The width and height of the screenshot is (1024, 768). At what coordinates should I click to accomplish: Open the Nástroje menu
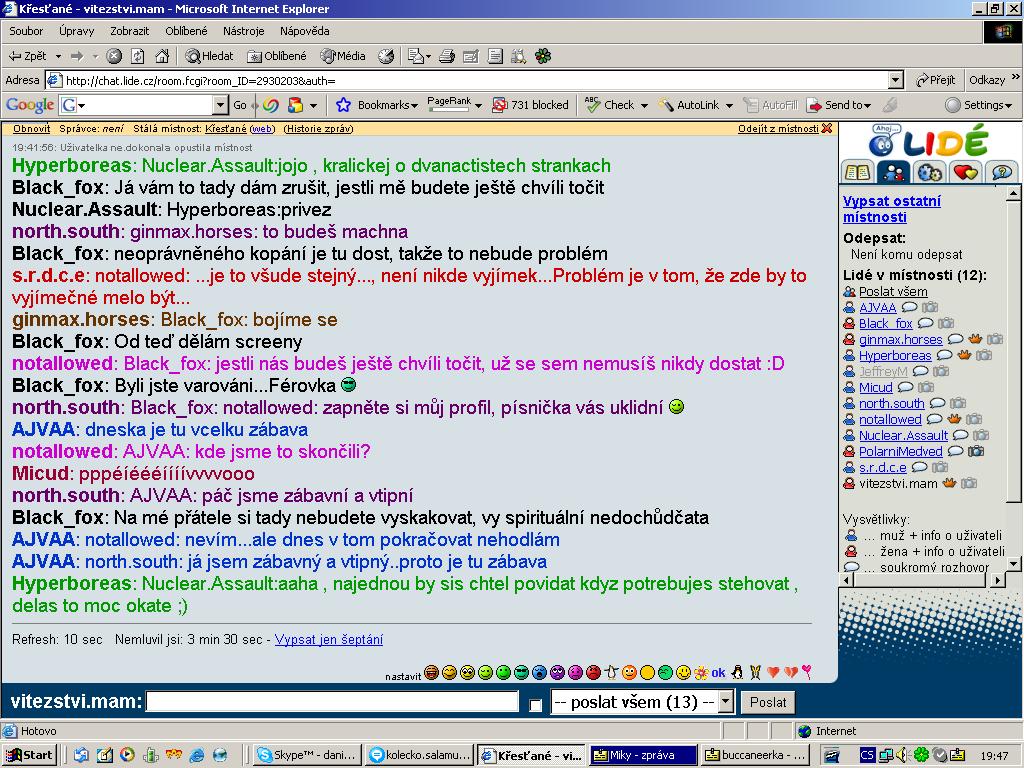click(x=244, y=31)
